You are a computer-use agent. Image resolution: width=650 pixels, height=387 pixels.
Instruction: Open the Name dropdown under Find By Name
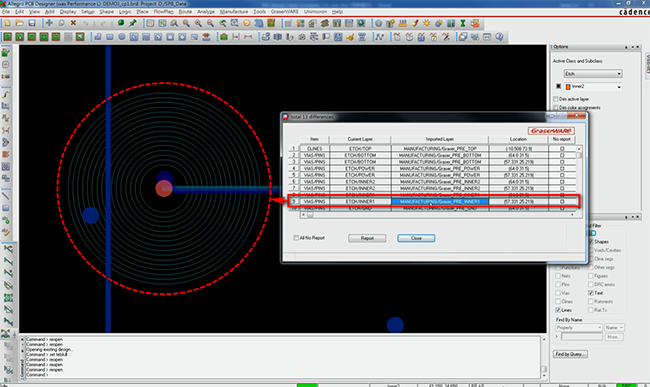[614, 327]
